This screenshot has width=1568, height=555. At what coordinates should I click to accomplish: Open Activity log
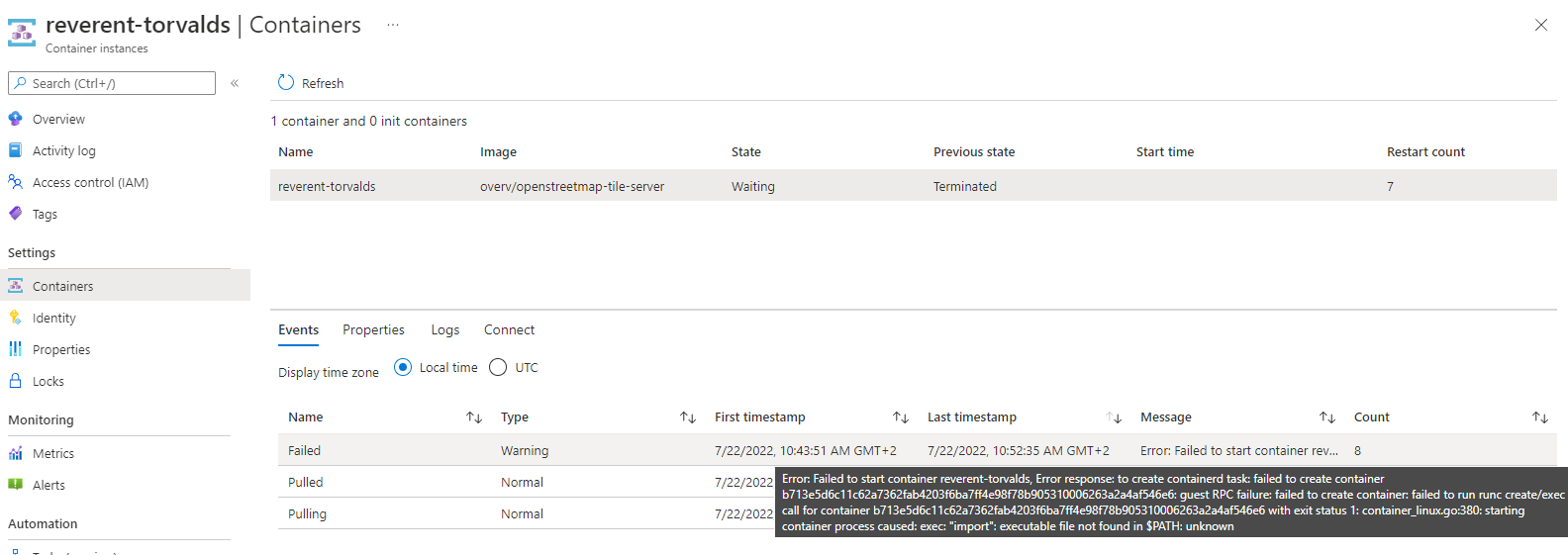pos(64,150)
